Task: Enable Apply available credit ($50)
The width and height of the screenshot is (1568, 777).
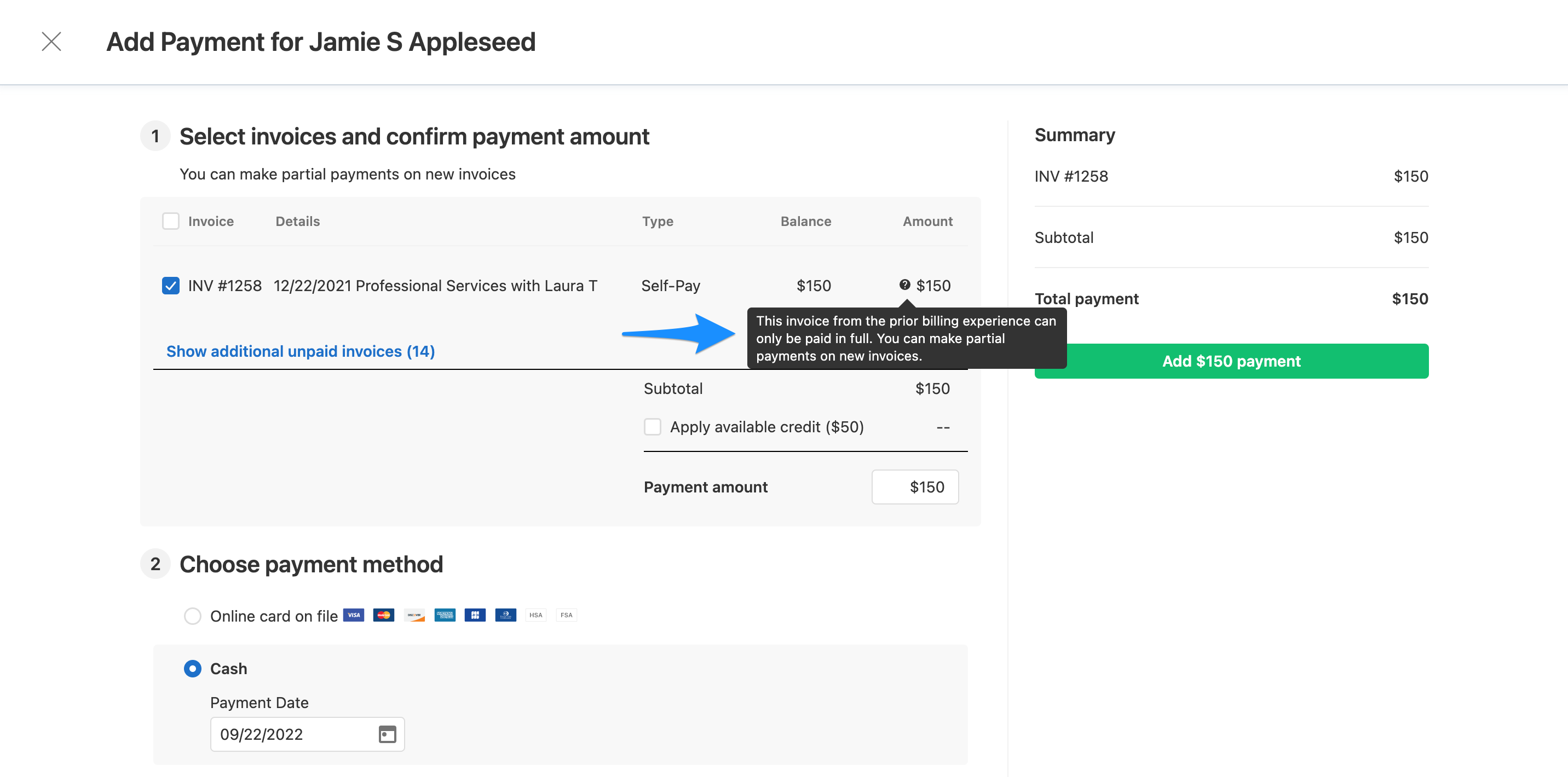Action: (652, 426)
